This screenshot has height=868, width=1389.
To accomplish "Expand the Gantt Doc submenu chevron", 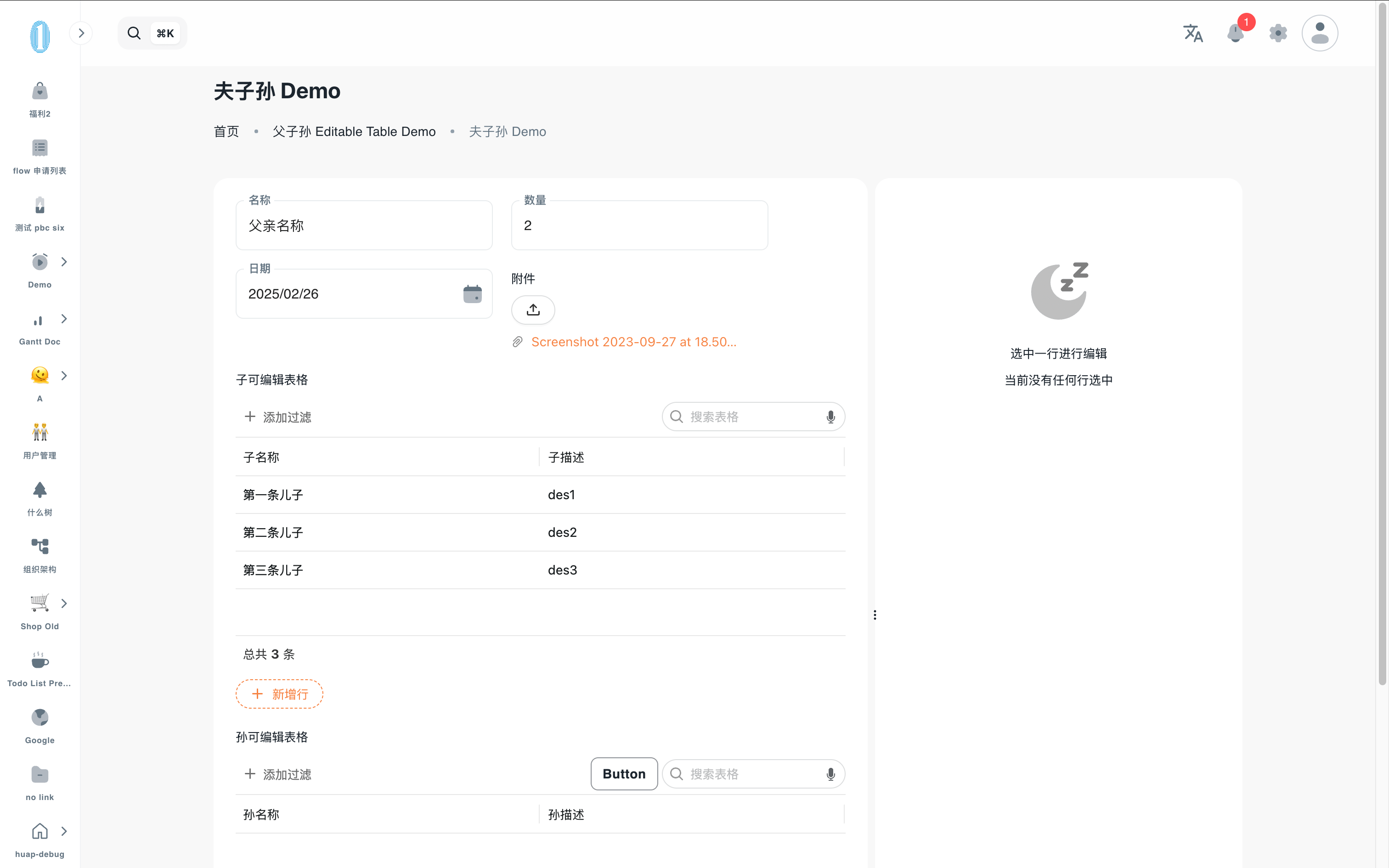I will tap(64, 319).
